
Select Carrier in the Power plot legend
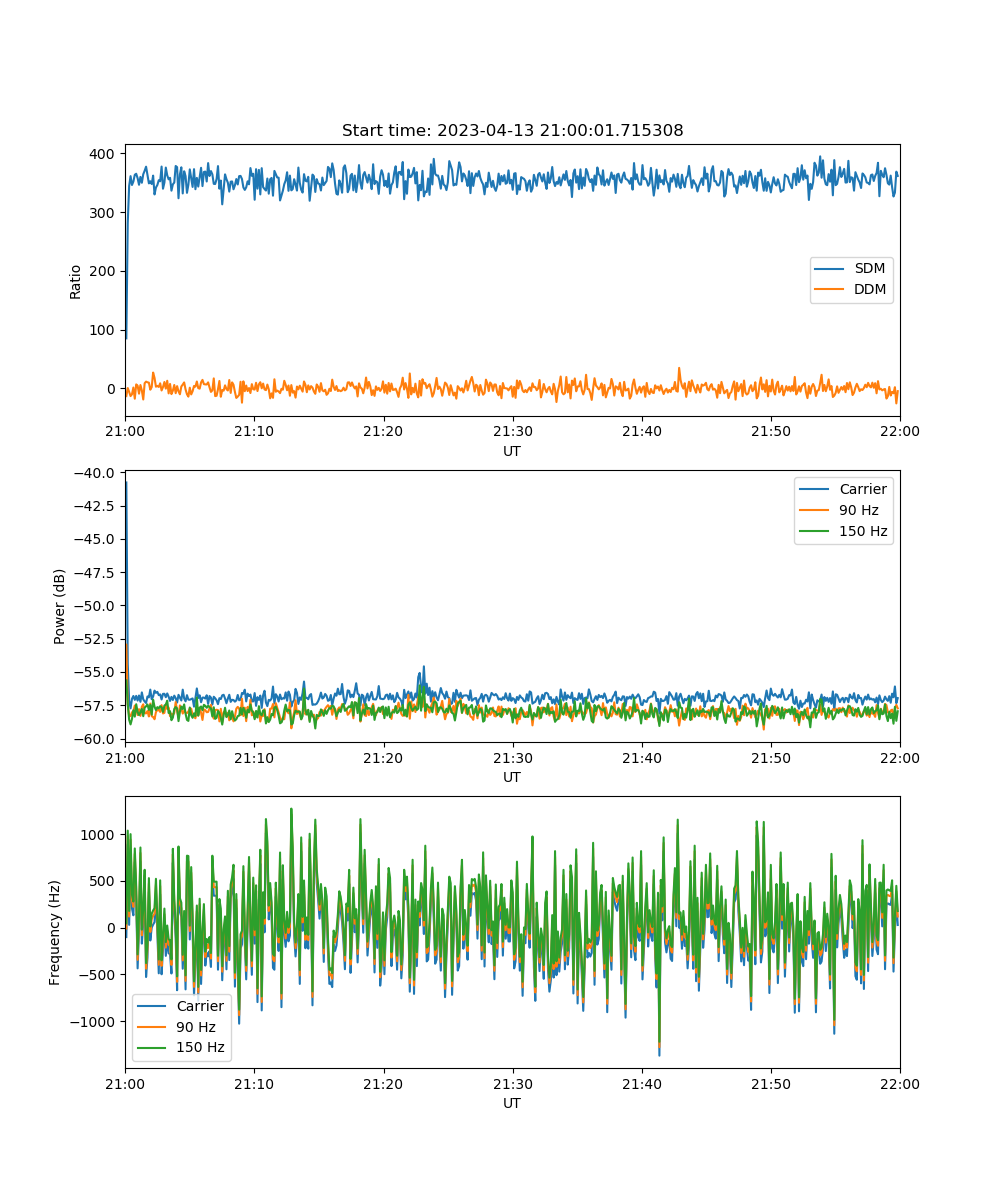point(862,489)
